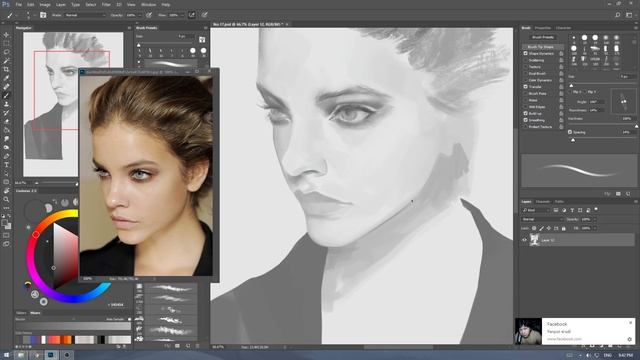The width and height of the screenshot is (640, 360).
Task: Lock all padlock icon in Layers
Action: point(563,228)
